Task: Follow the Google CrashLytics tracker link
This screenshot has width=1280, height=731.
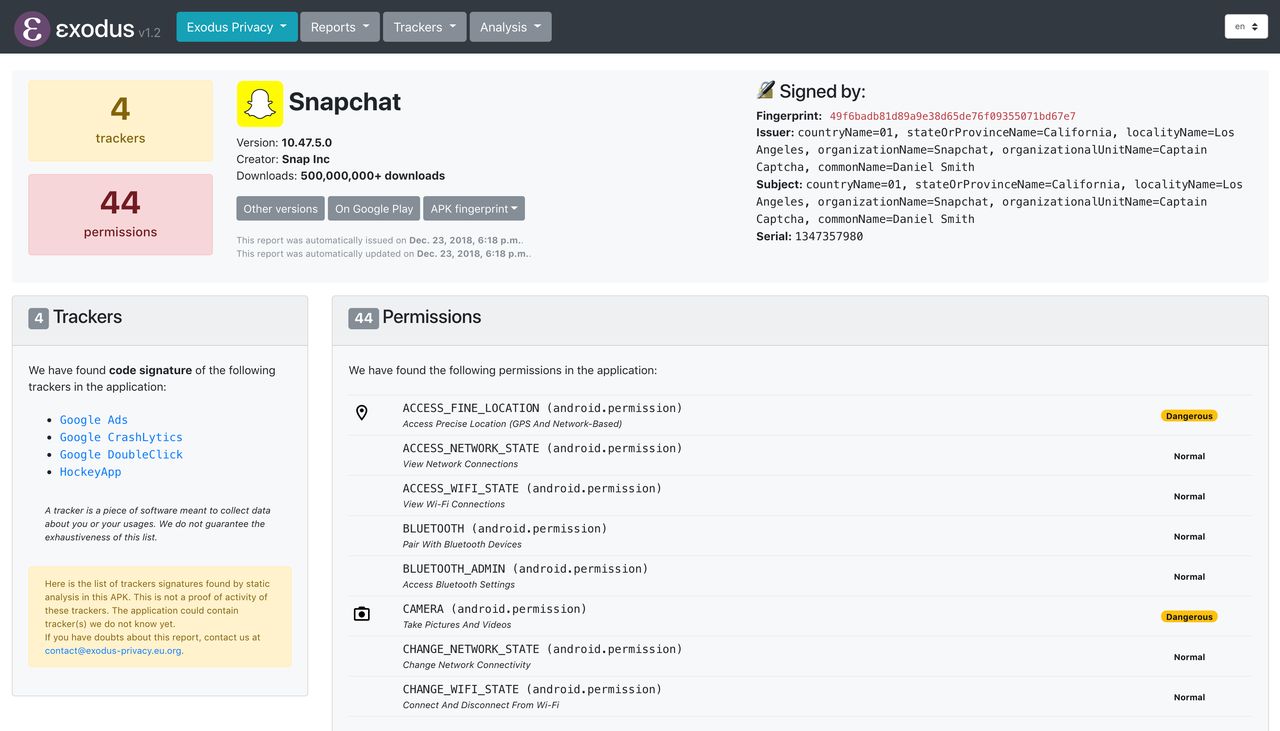Action: coord(120,437)
